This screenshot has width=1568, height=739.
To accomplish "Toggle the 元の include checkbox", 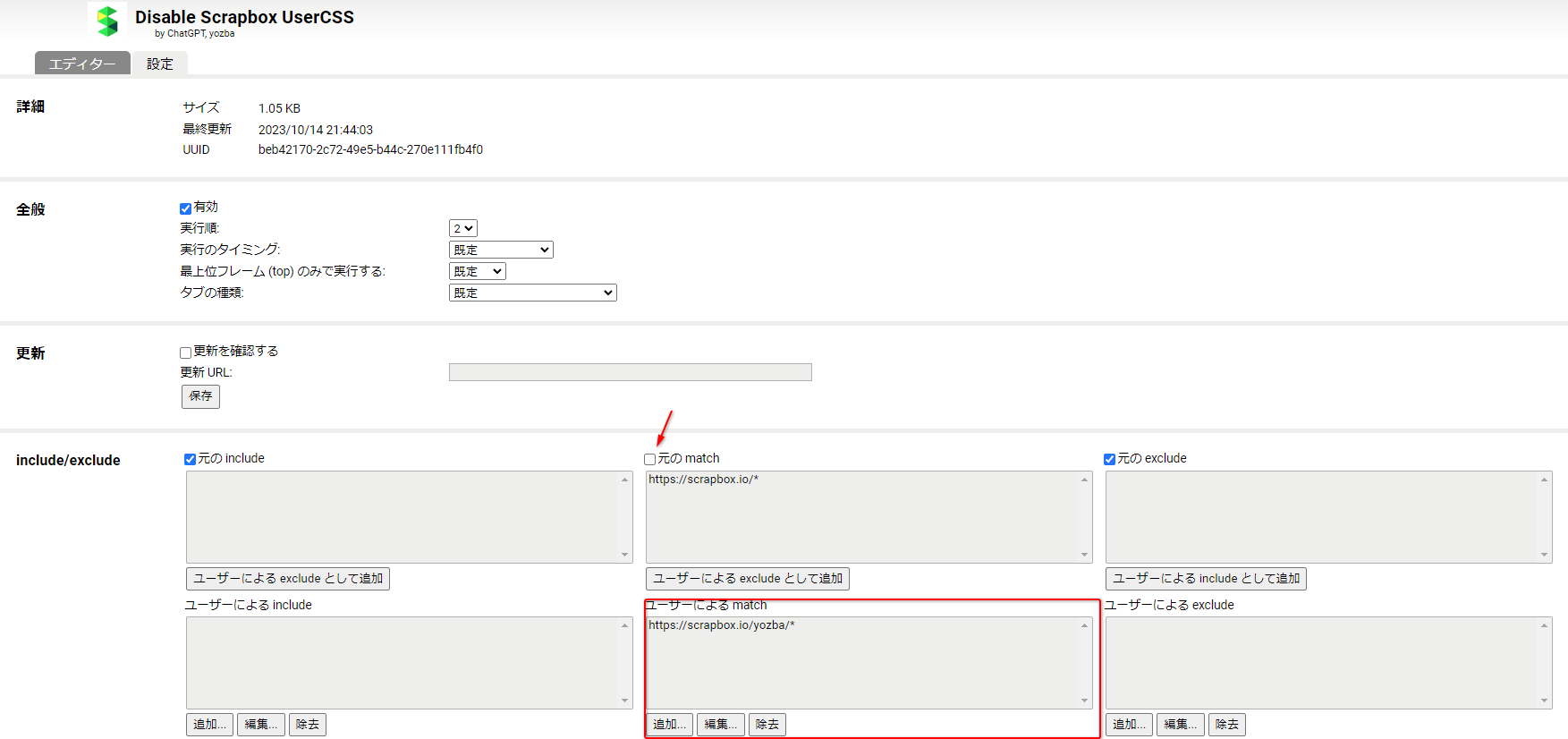I will pyautogui.click(x=190, y=459).
